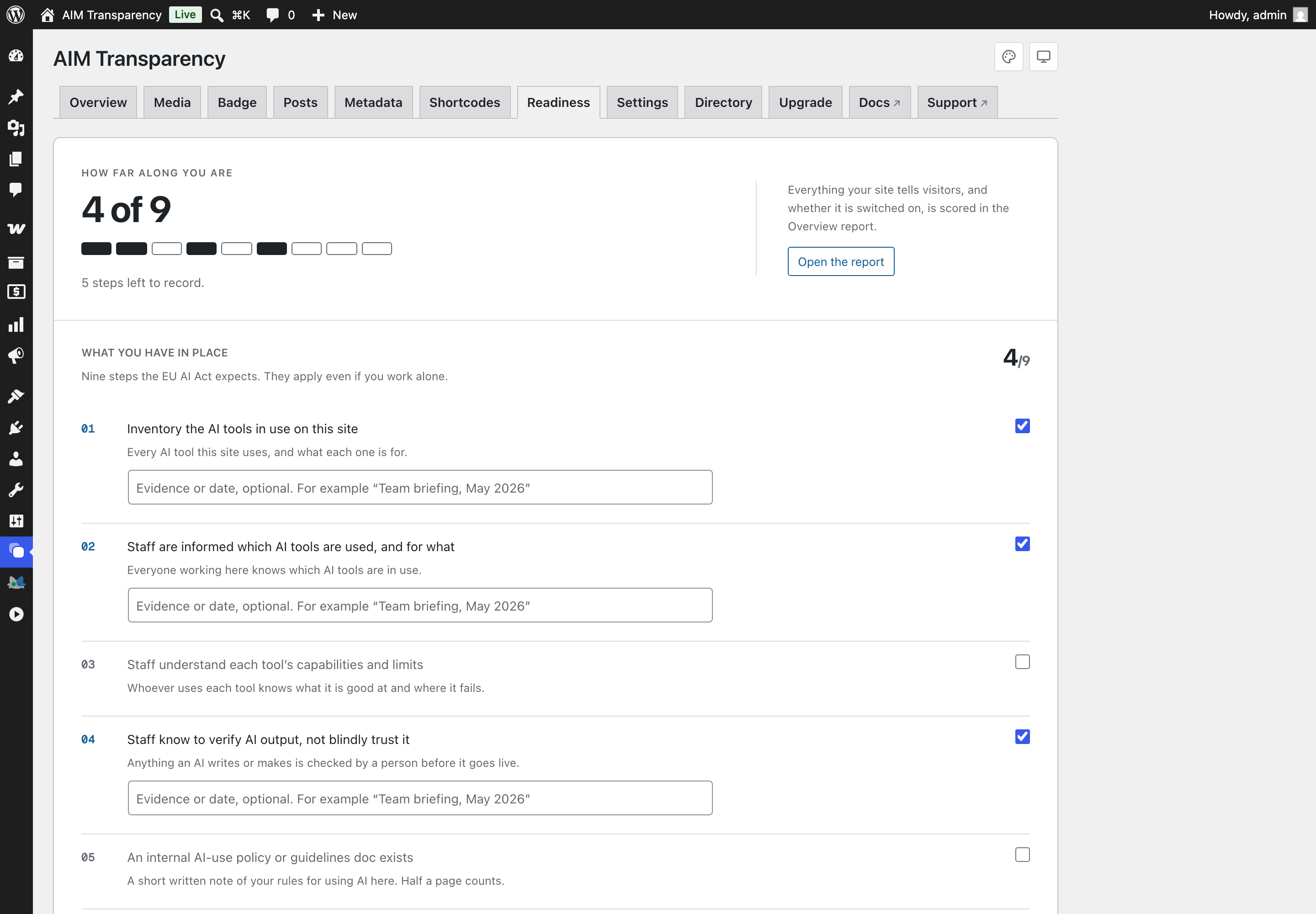
Task: Go to Posts via the pushpin icon
Action: click(16, 96)
